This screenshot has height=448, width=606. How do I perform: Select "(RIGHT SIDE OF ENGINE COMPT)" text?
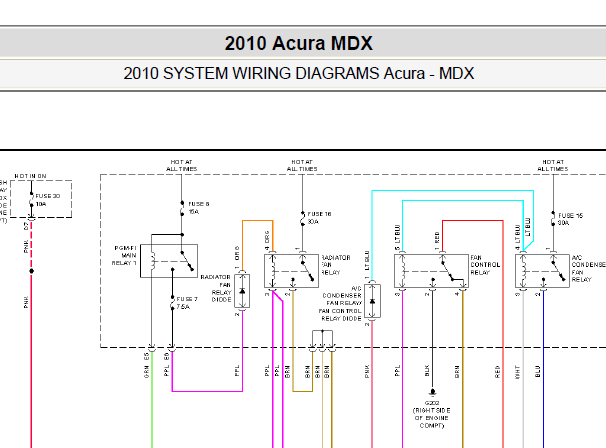pyautogui.click(x=432, y=418)
